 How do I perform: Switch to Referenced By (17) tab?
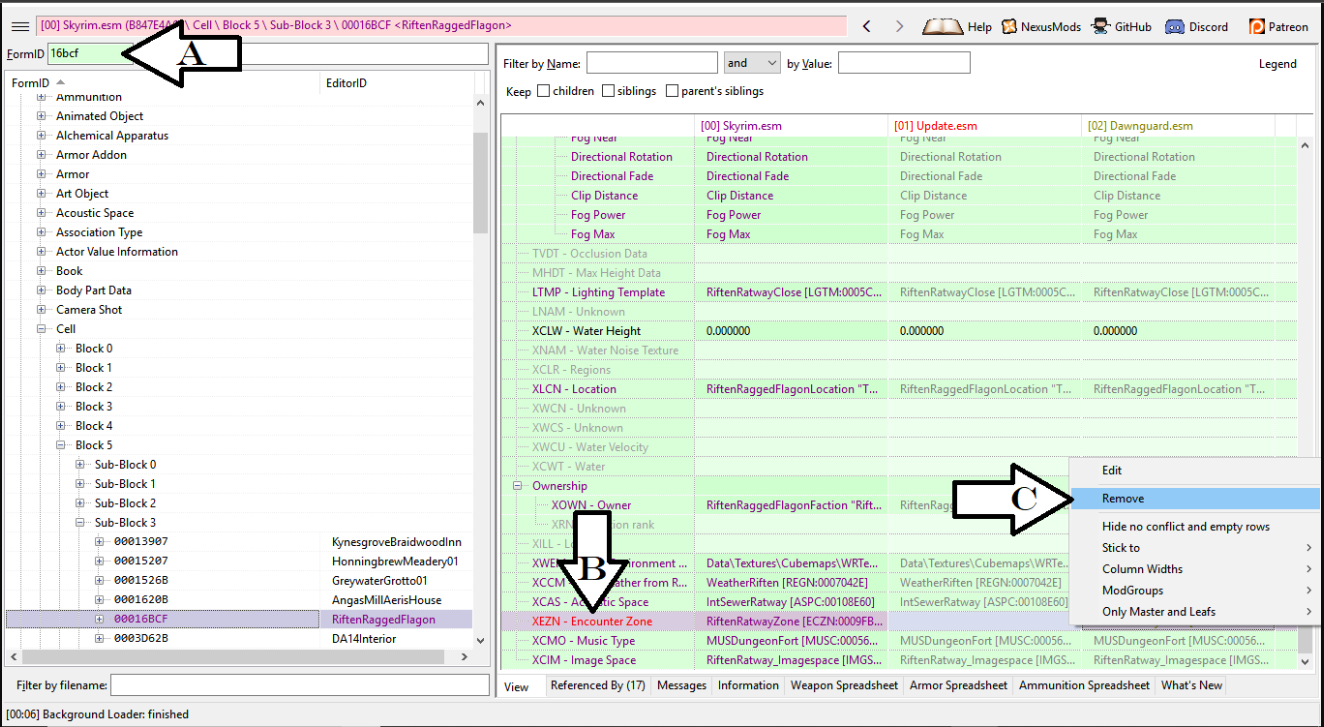pos(598,685)
